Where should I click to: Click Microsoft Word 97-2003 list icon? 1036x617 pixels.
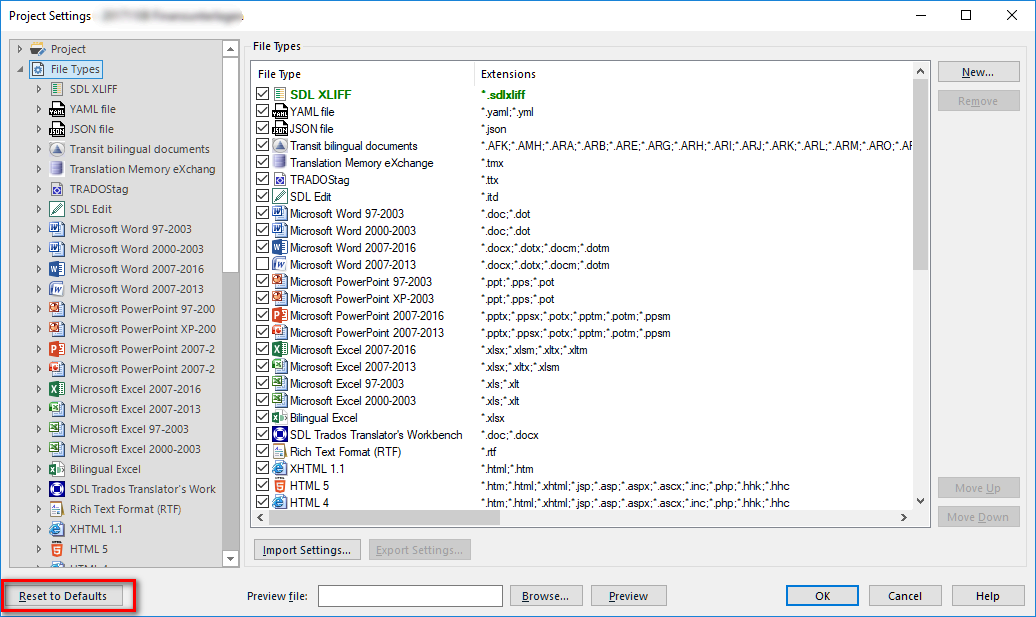[x=280, y=213]
